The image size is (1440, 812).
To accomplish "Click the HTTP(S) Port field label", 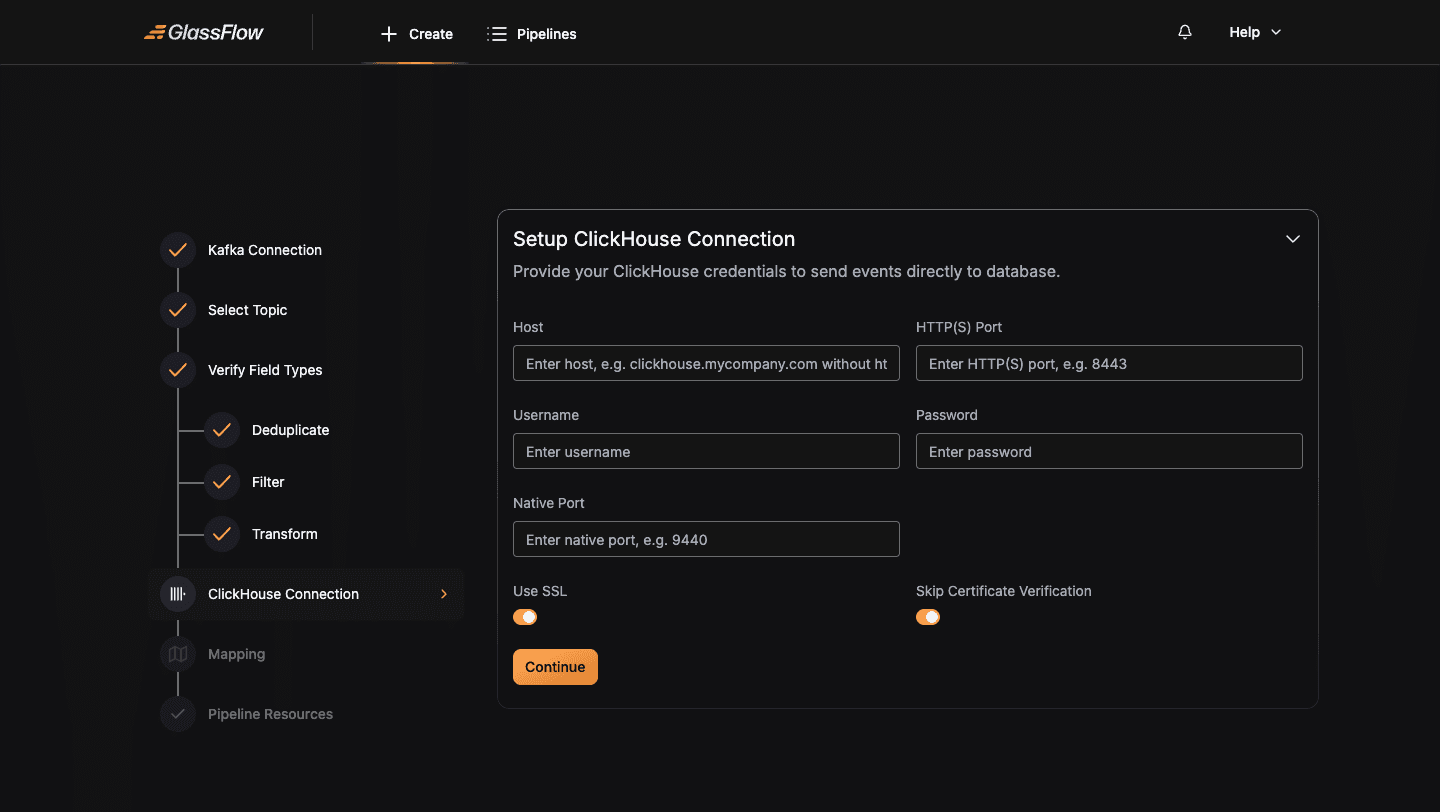I will coord(959,327).
